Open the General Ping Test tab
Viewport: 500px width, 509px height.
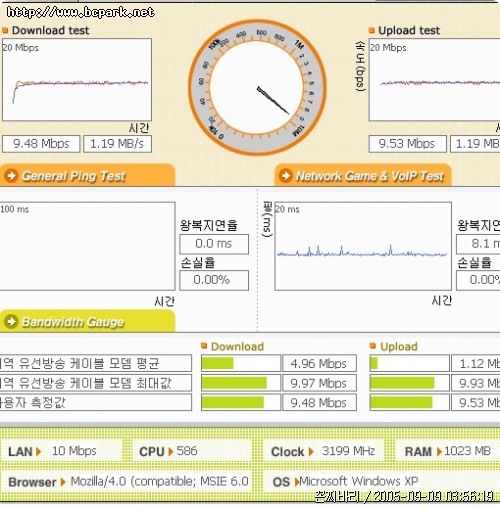point(87,175)
